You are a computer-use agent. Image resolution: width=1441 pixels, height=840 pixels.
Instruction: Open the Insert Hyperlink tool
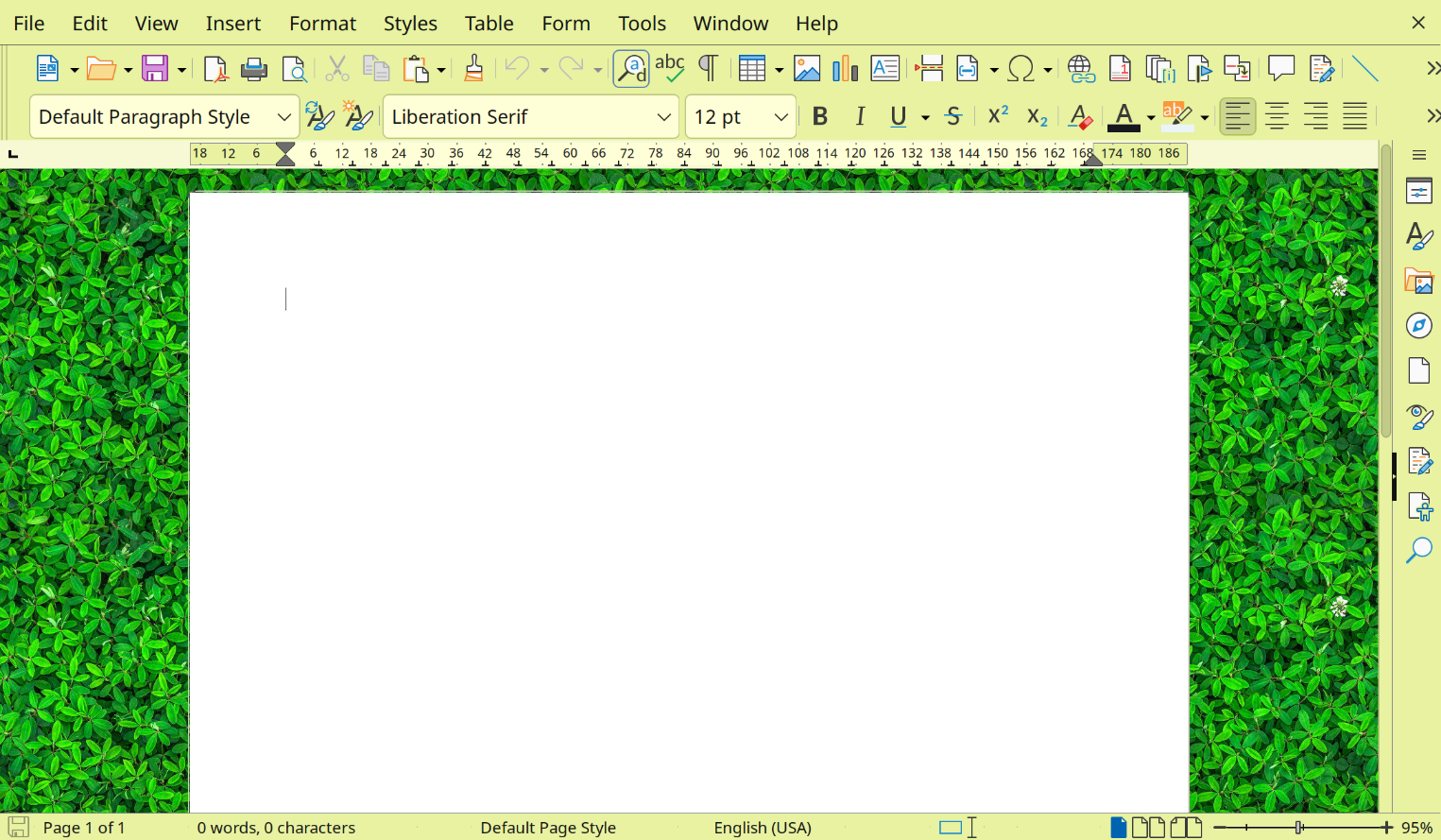[x=1080, y=68]
